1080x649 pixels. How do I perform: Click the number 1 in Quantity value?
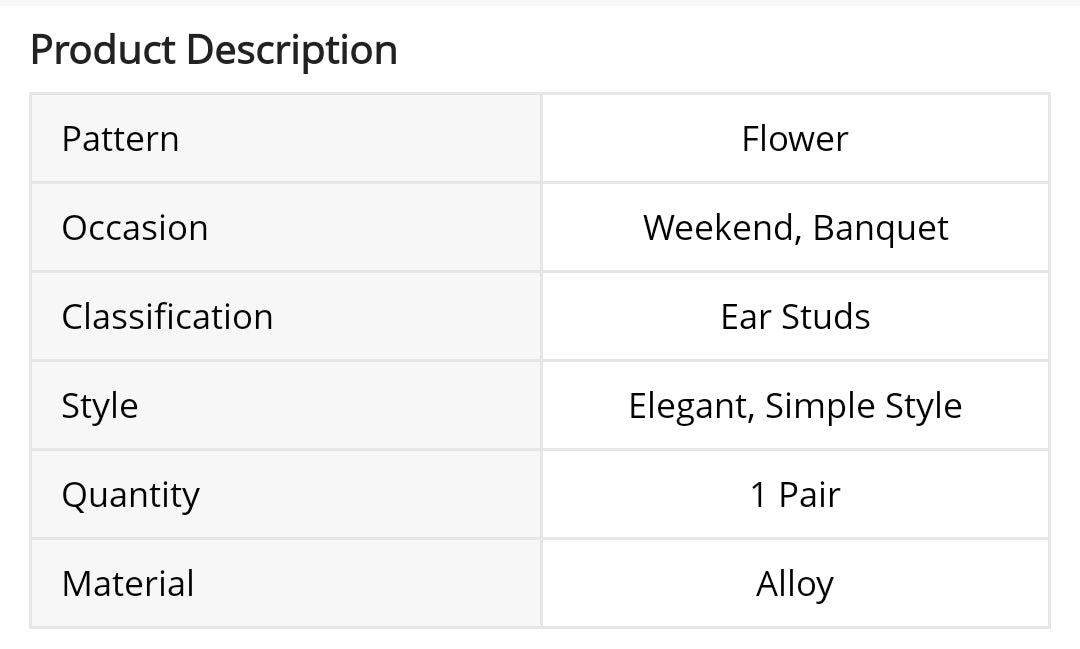point(759,495)
